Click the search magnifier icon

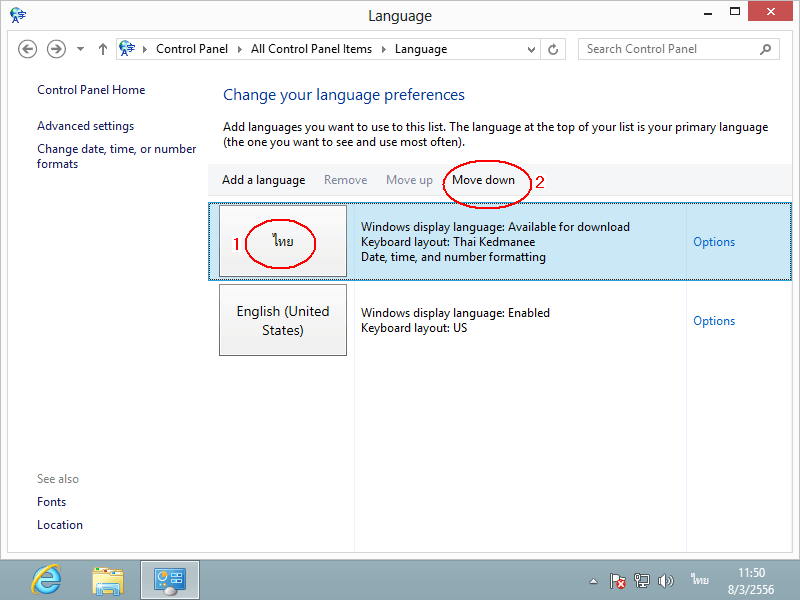point(765,49)
